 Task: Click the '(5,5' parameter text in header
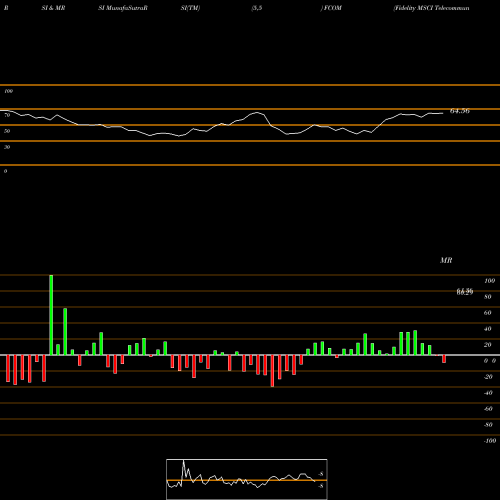pyautogui.click(x=257, y=8)
